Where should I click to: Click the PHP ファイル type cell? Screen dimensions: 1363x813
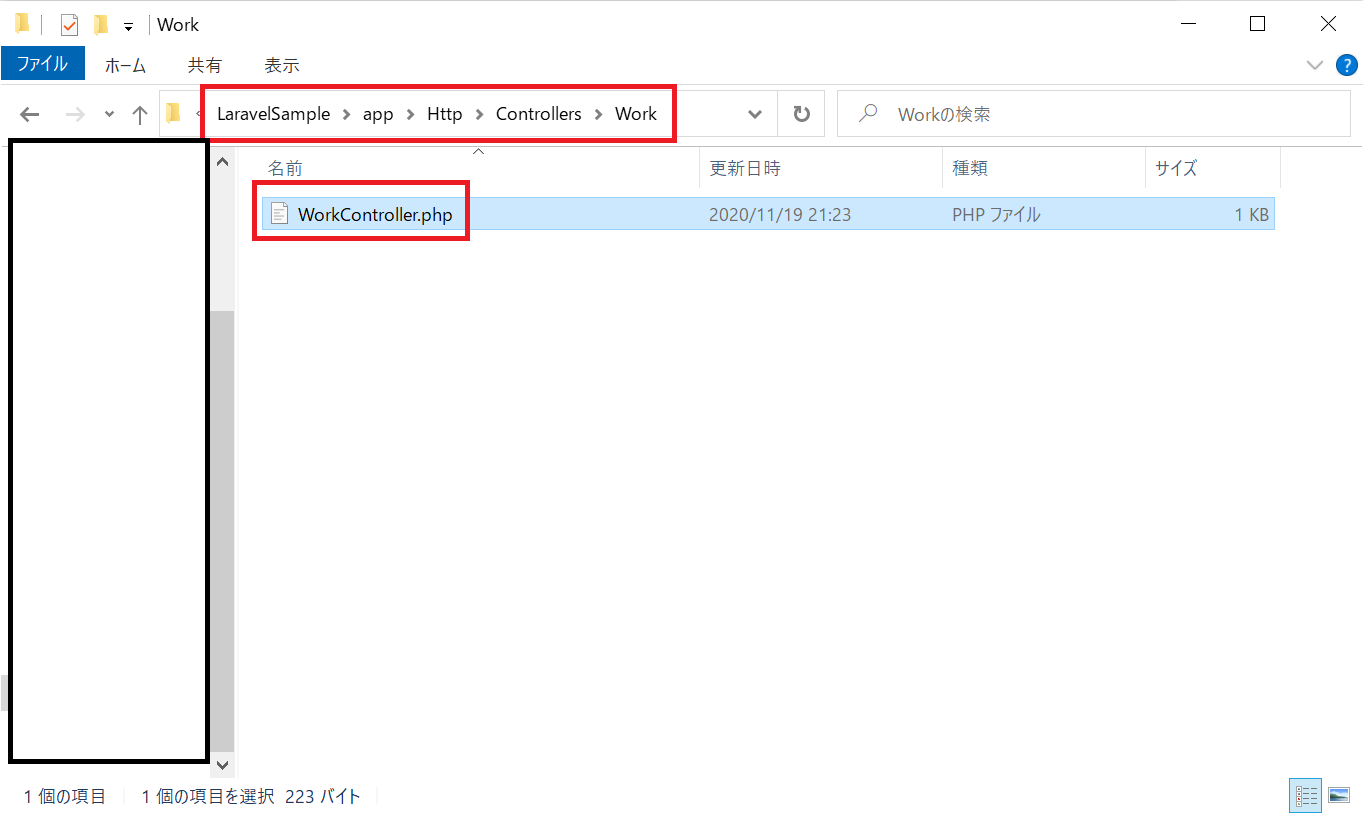coord(996,214)
